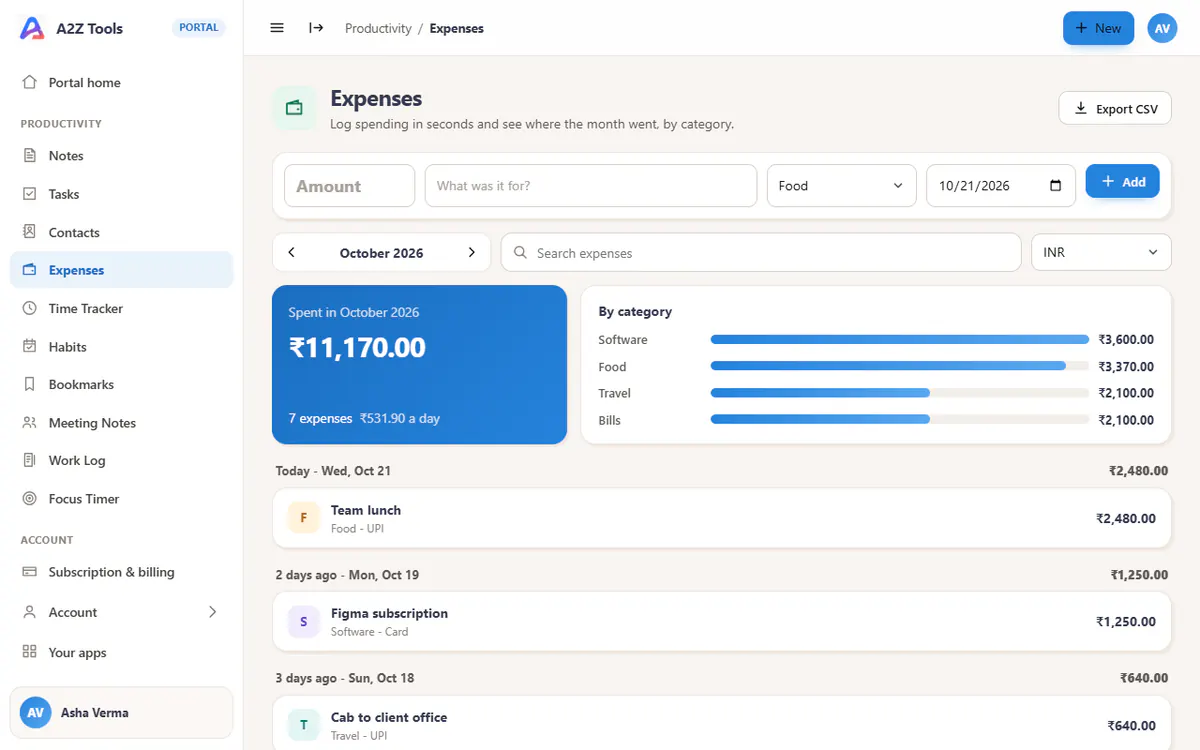Click the Travel category progress bar
Viewport: 1200px width, 750px height.
[x=899, y=393]
